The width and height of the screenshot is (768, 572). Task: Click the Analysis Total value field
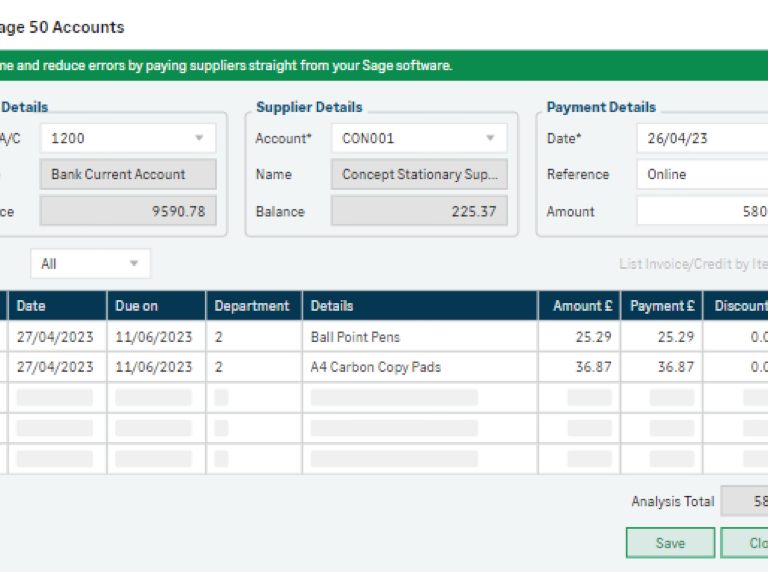point(744,501)
